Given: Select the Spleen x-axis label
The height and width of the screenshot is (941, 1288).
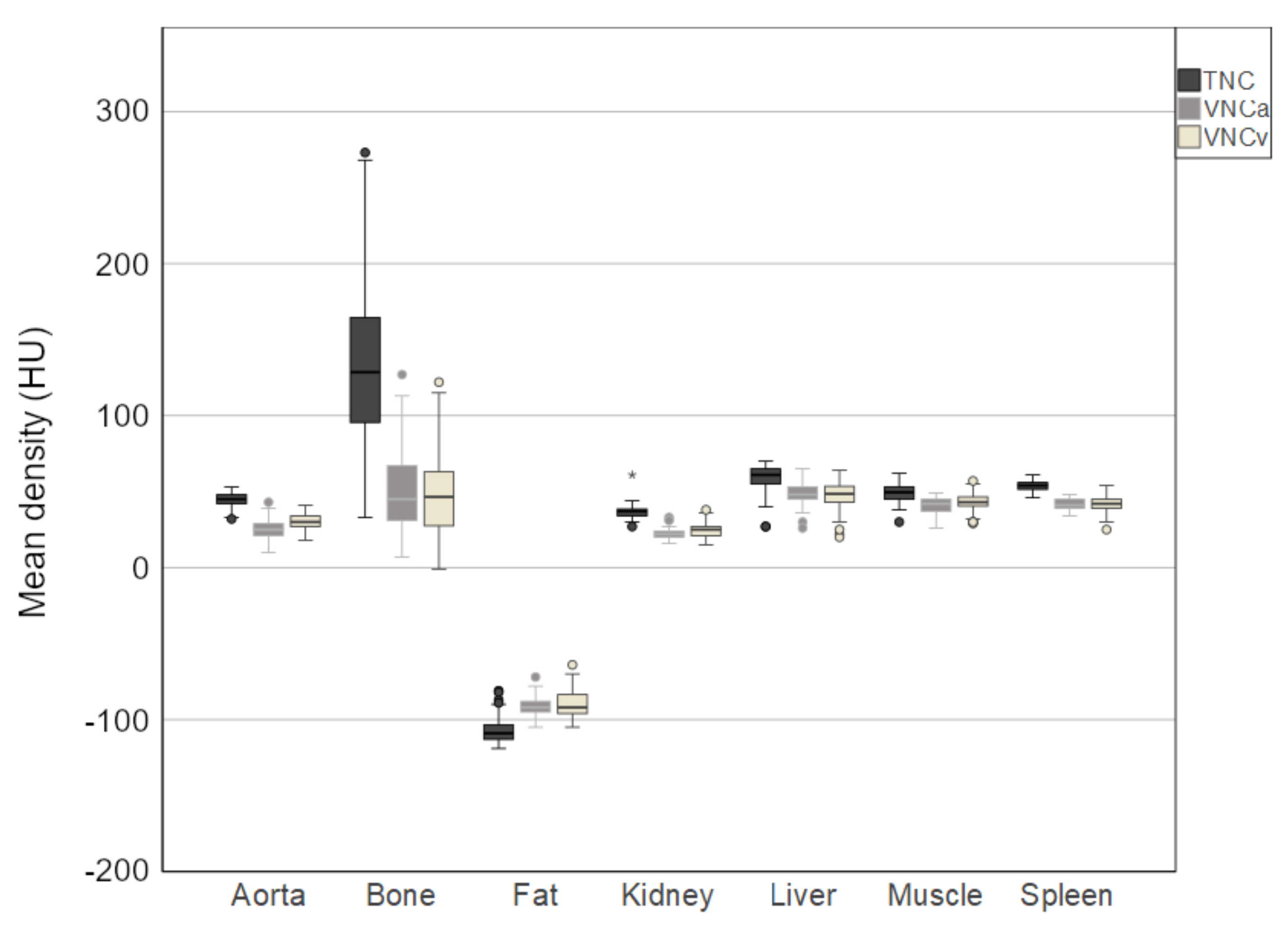Looking at the screenshot, I should [1067, 895].
